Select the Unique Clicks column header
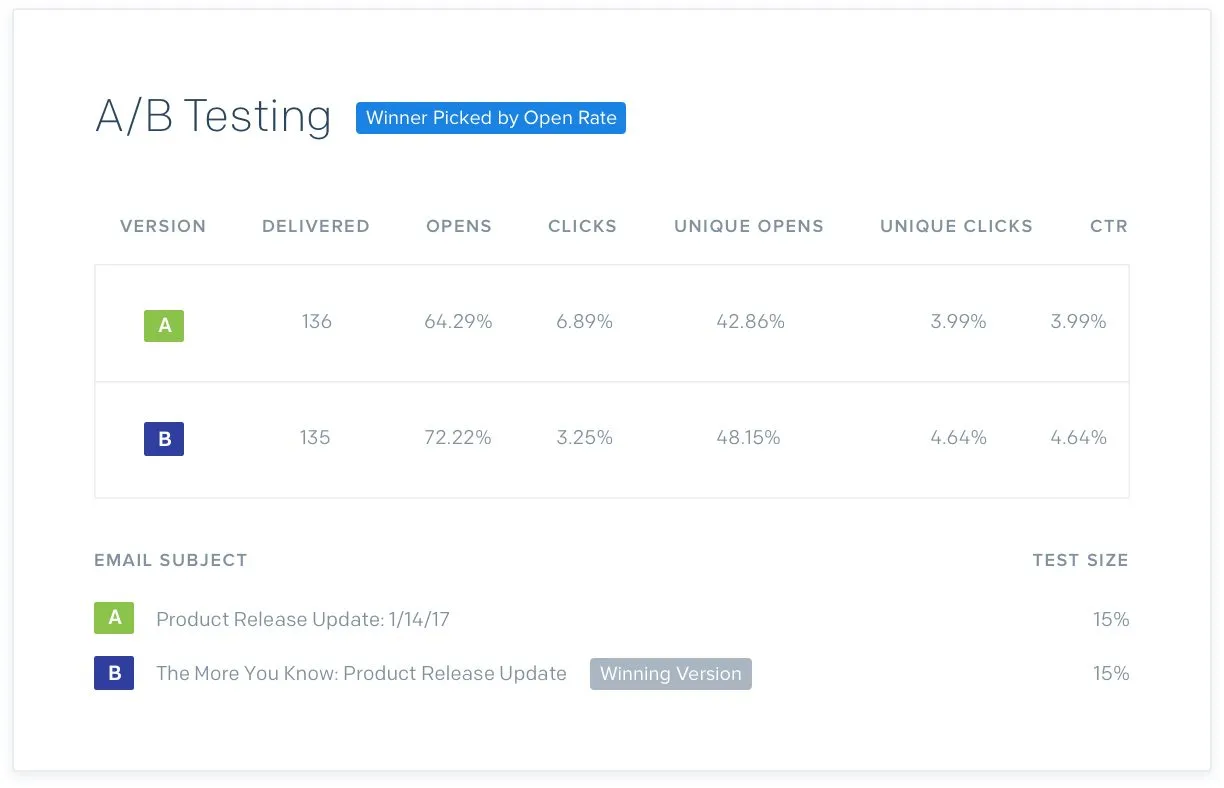Image resolution: width=1224 pixels, height=788 pixels. [x=956, y=226]
